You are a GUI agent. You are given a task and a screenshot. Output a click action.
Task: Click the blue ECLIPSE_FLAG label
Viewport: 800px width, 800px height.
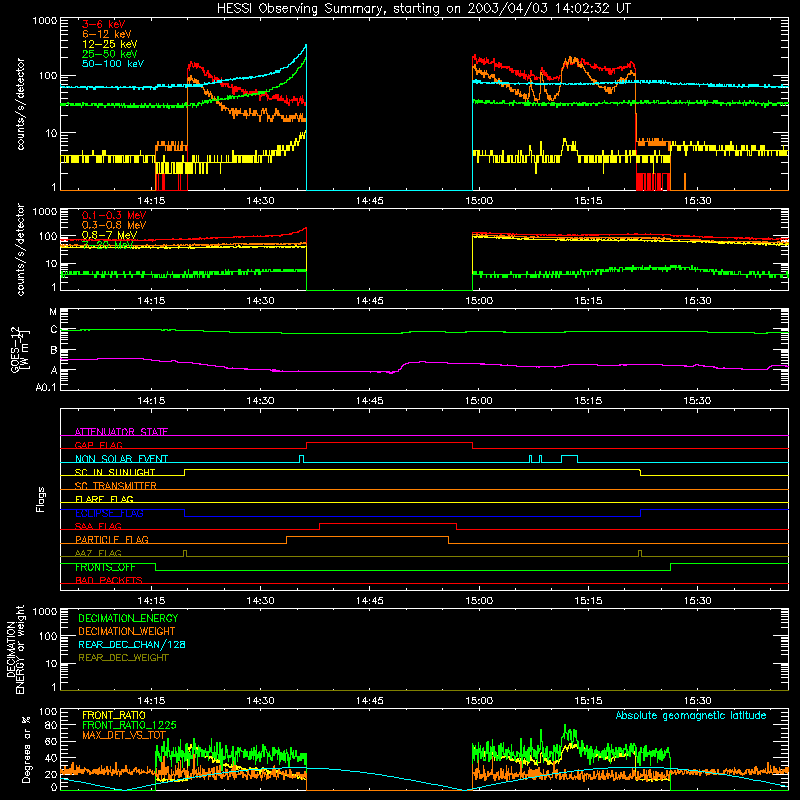pos(109,513)
